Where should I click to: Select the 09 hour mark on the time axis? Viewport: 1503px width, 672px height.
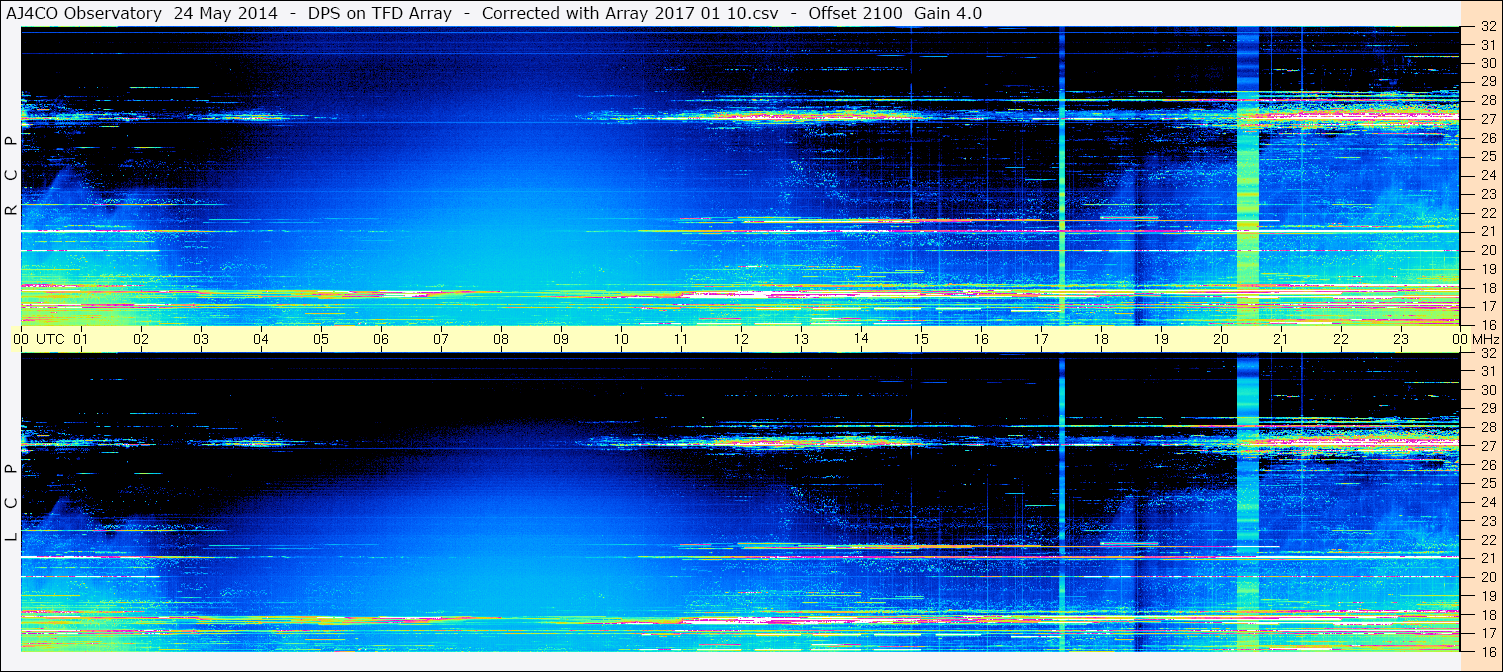point(561,339)
